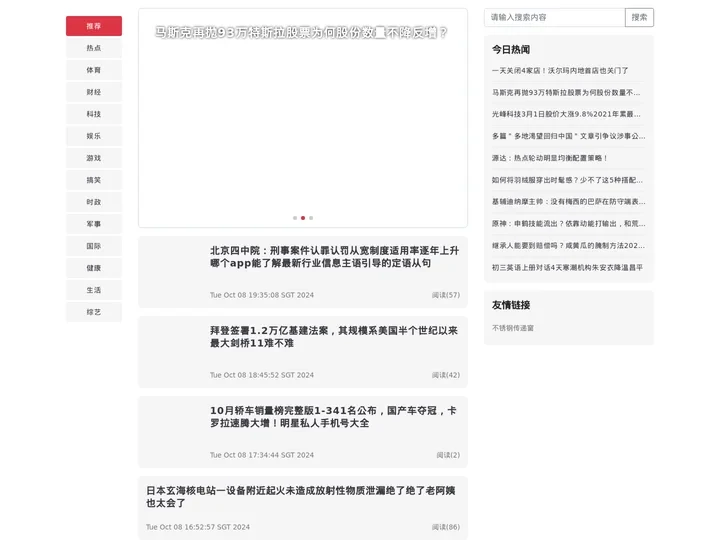
Task: Switch to the 体育 category
Action: 94,70
